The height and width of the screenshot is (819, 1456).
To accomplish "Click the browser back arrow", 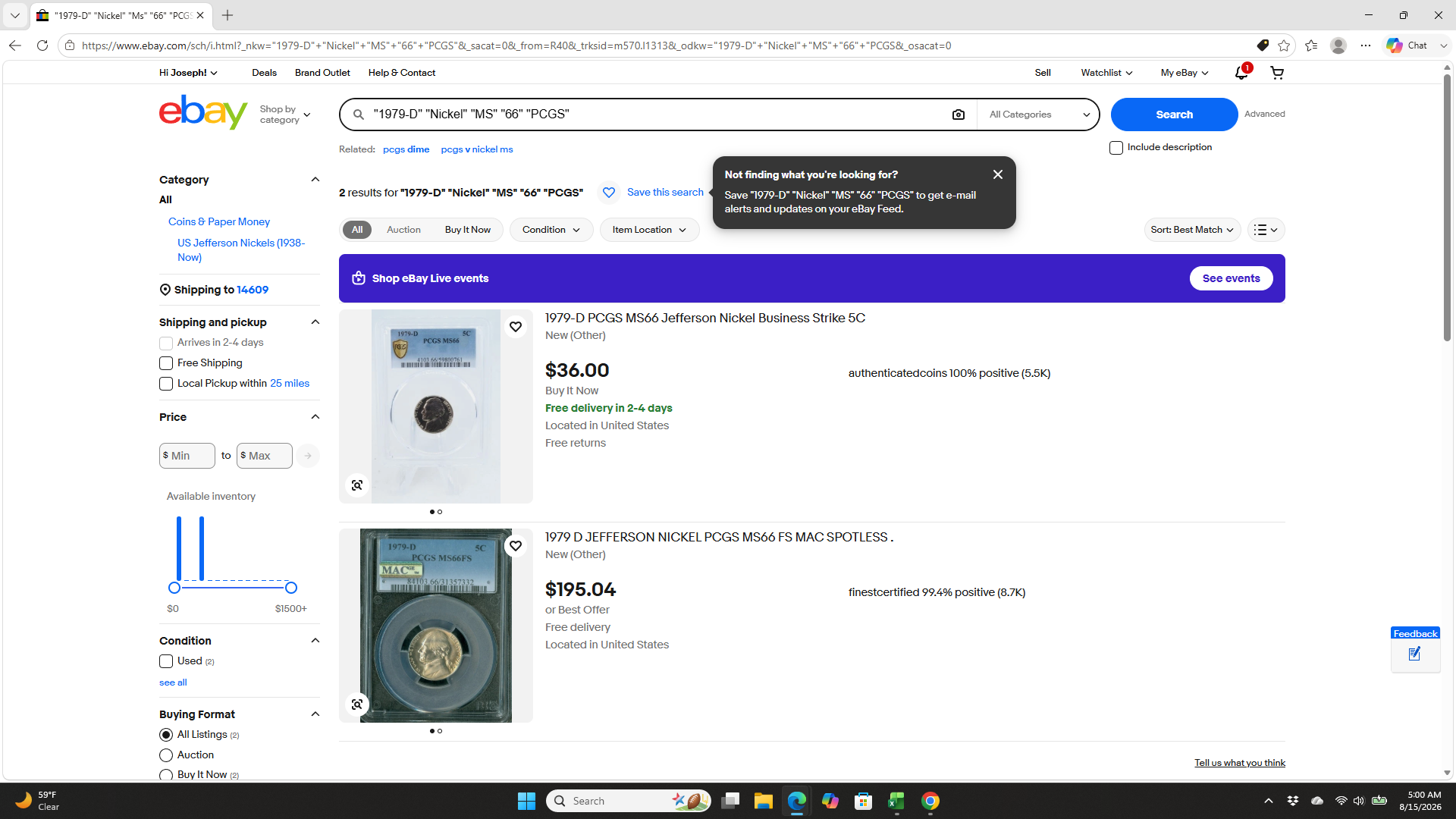I will (x=15, y=45).
